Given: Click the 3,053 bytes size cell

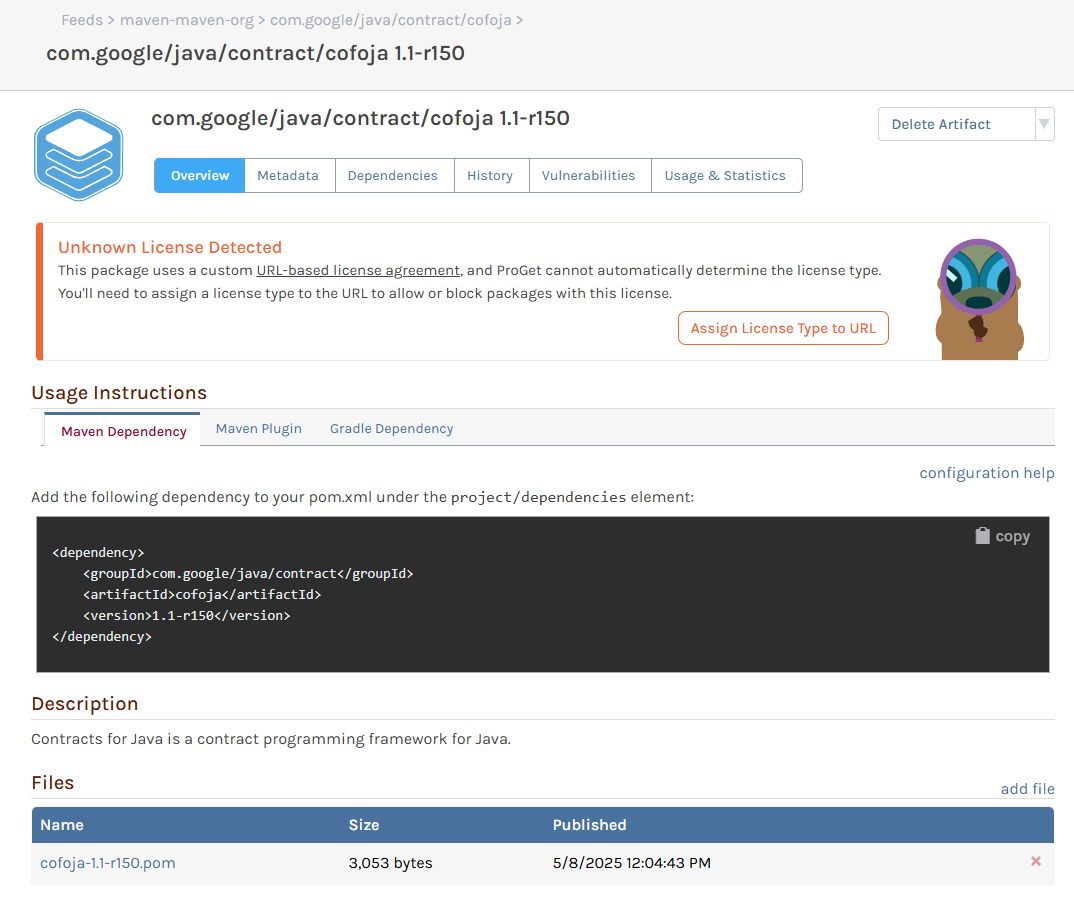Looking at the screenshot, I should [390, 863].
